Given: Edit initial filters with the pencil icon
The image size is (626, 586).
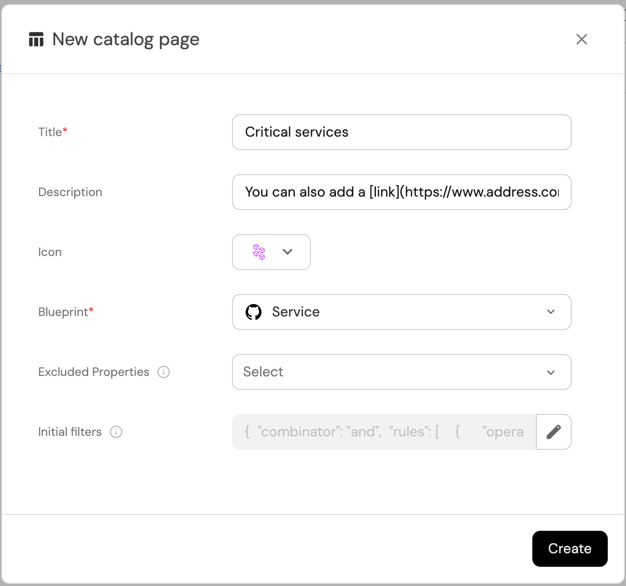Looking at the screenshot, I should click(554, 432).
